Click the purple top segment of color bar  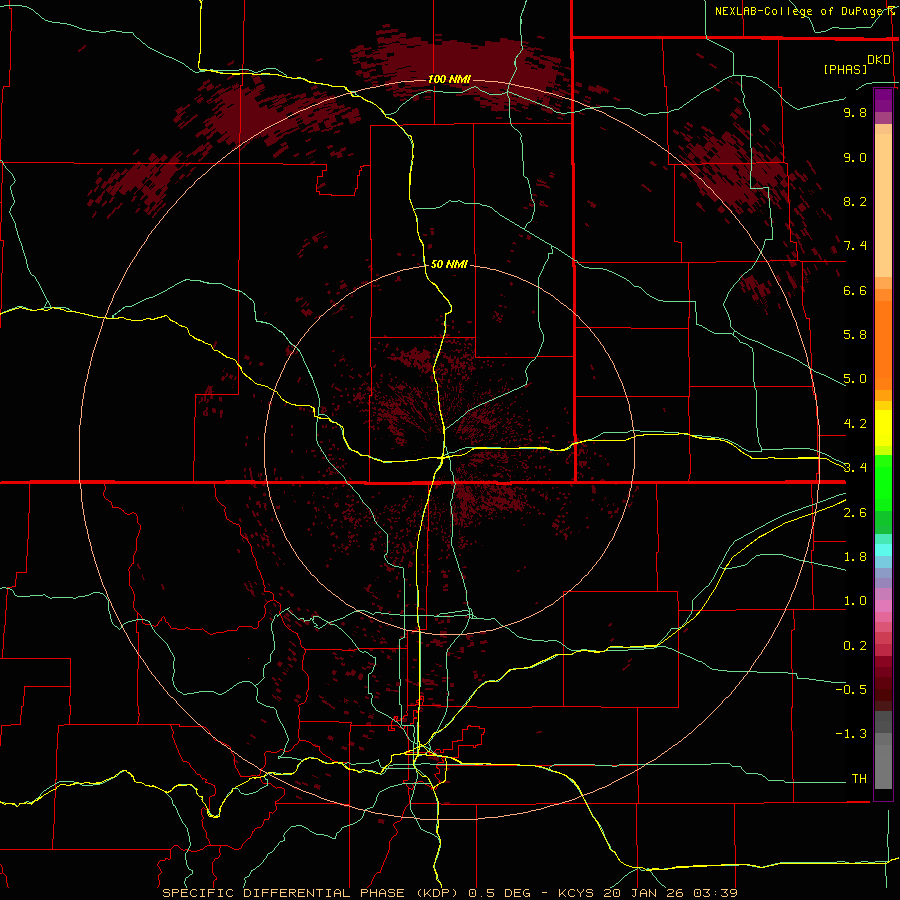click(x=883, y=100)
